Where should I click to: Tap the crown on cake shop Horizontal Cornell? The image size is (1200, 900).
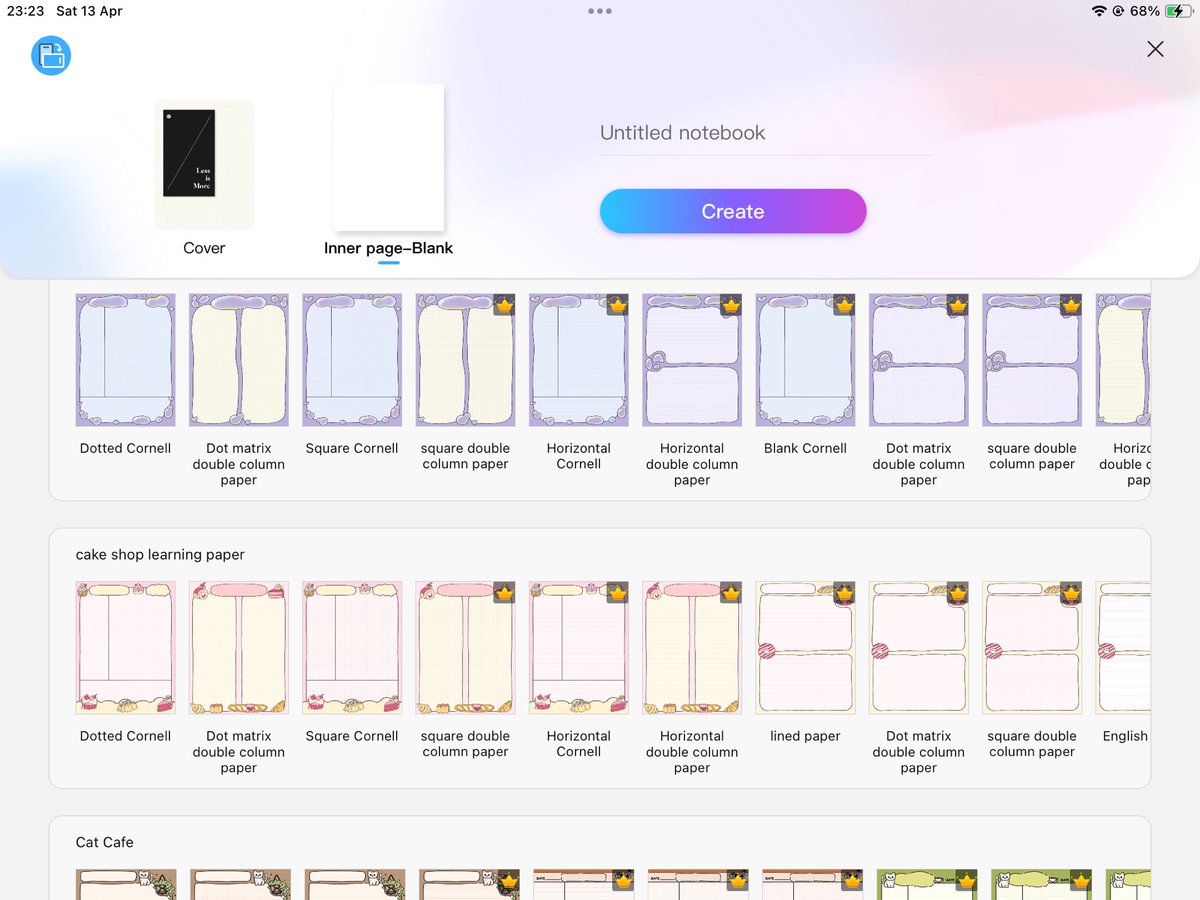coord(618,593)
